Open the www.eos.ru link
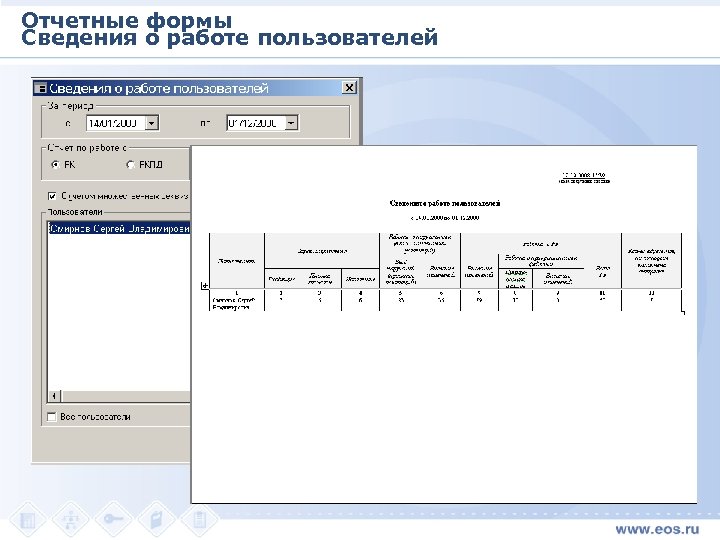720x540 pixels. 657,529
